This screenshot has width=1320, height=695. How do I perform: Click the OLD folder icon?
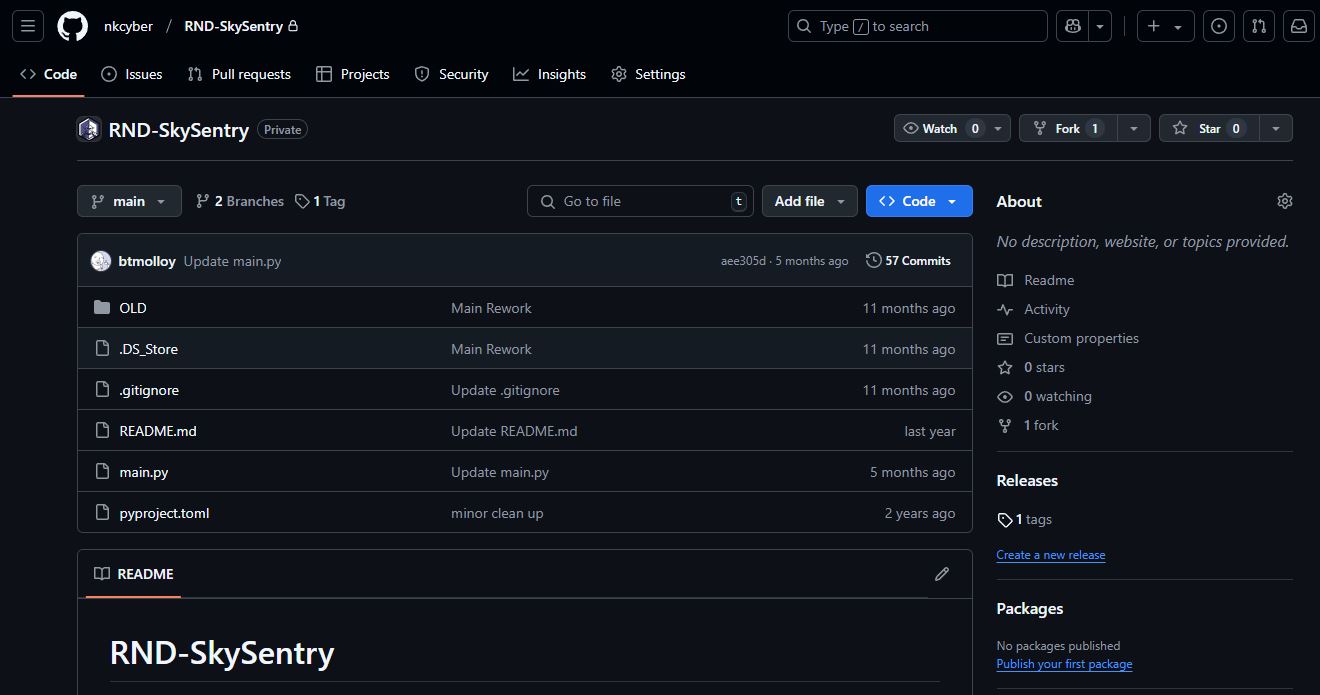pyautogui.click(x=101, y=308)
